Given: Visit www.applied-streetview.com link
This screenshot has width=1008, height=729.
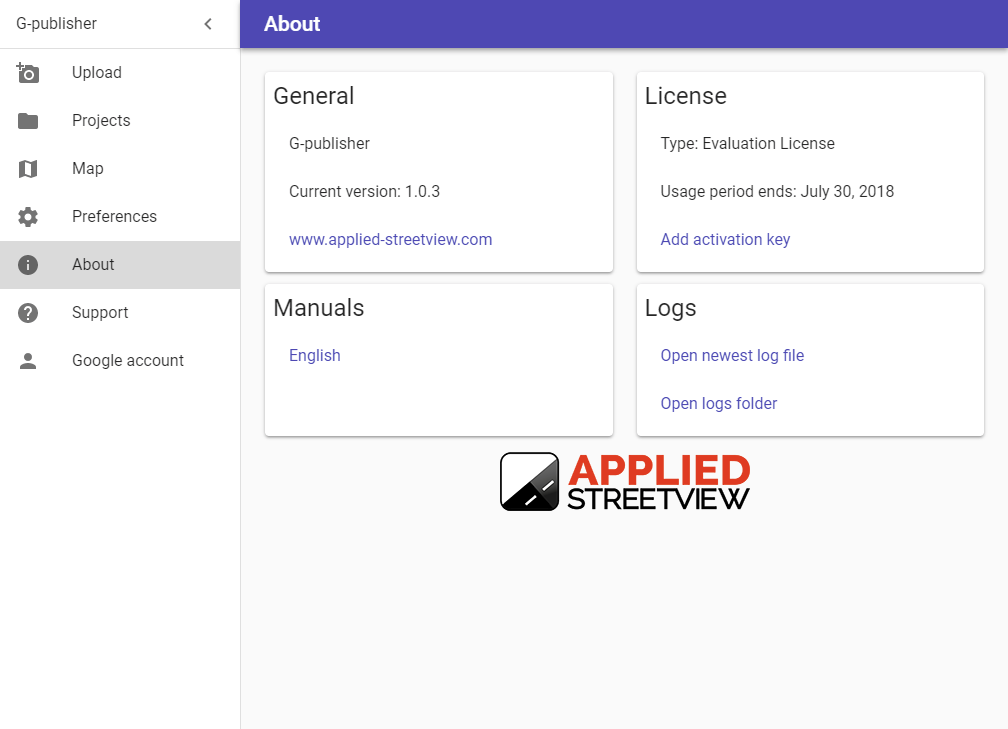Looking at the screenshot, I should click(390, 240).
